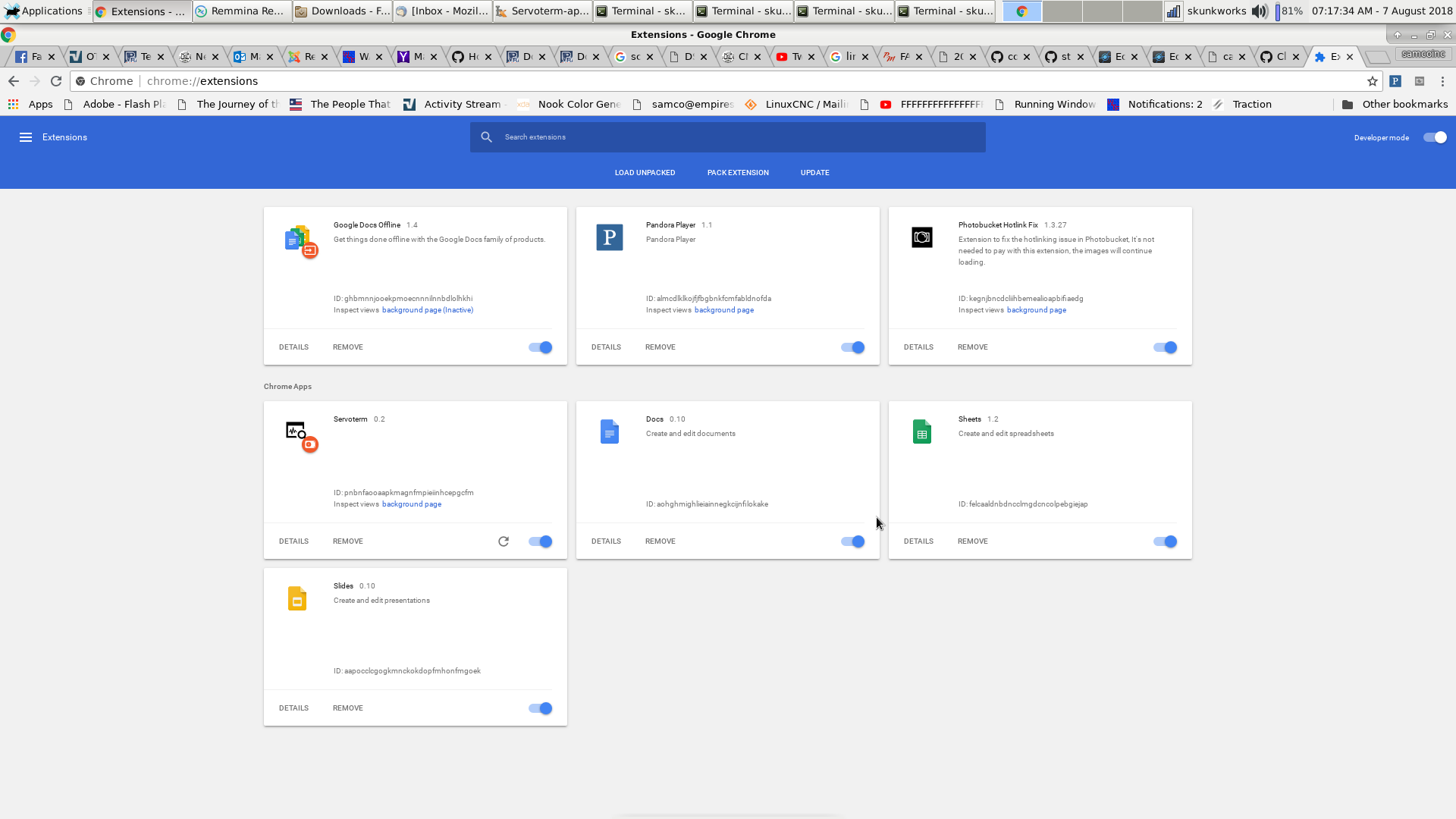Viewport: 1456px width, 819px height.
Task: Click the Photobucket Hotlink Fix icon
Action: [x=922, y=237]
